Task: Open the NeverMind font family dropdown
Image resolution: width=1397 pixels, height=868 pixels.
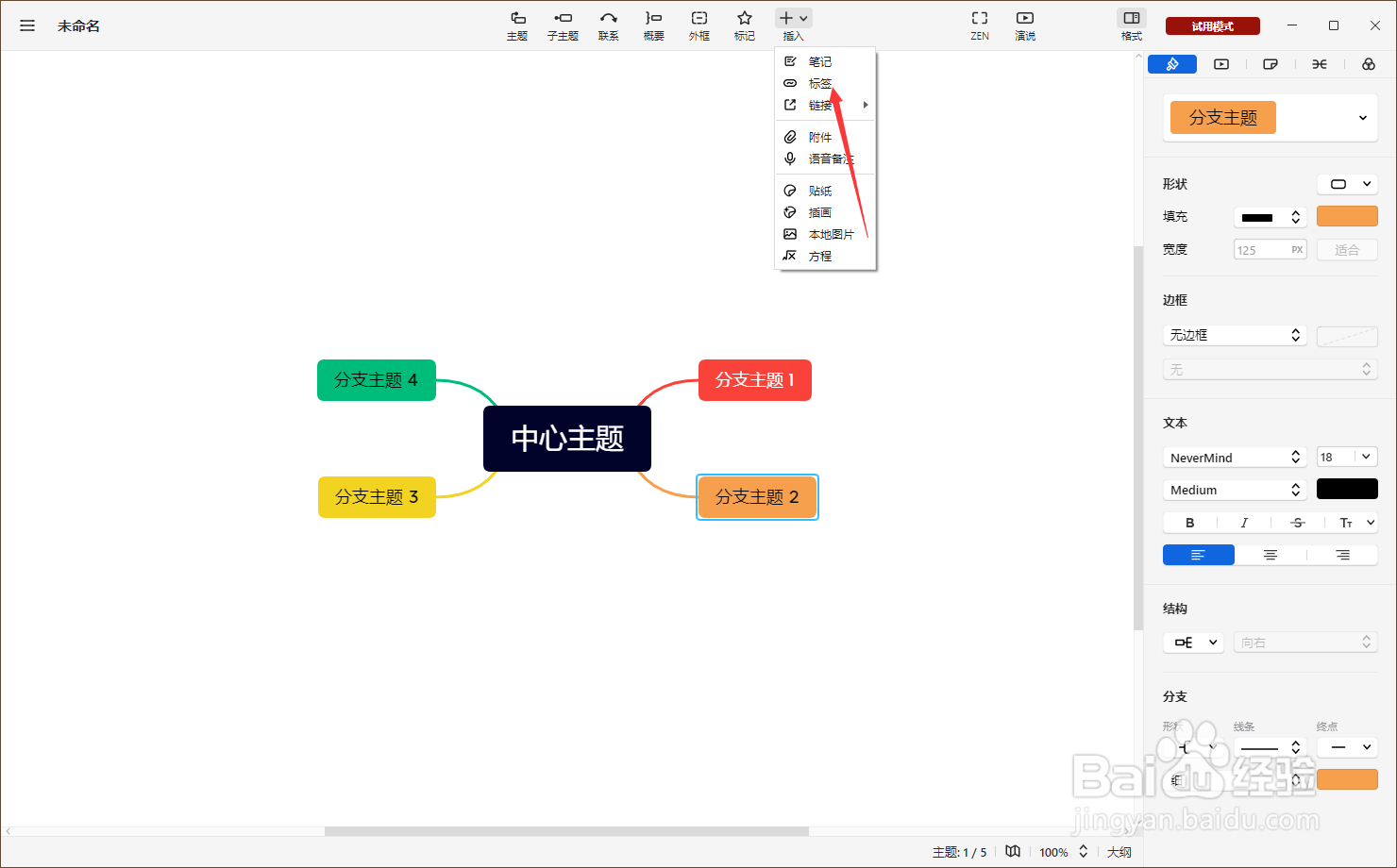Action: tap(1235, 457)
